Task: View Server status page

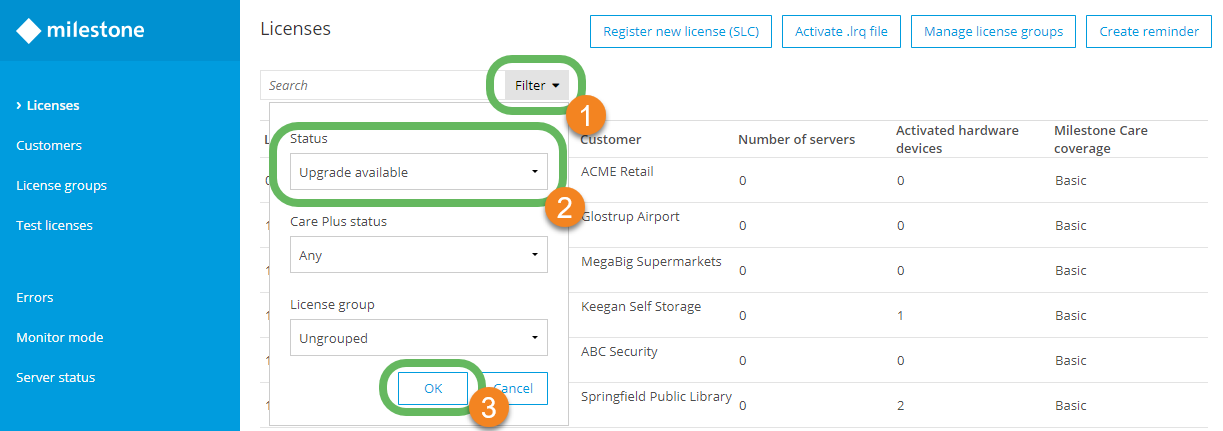Action: pos(56,377)
